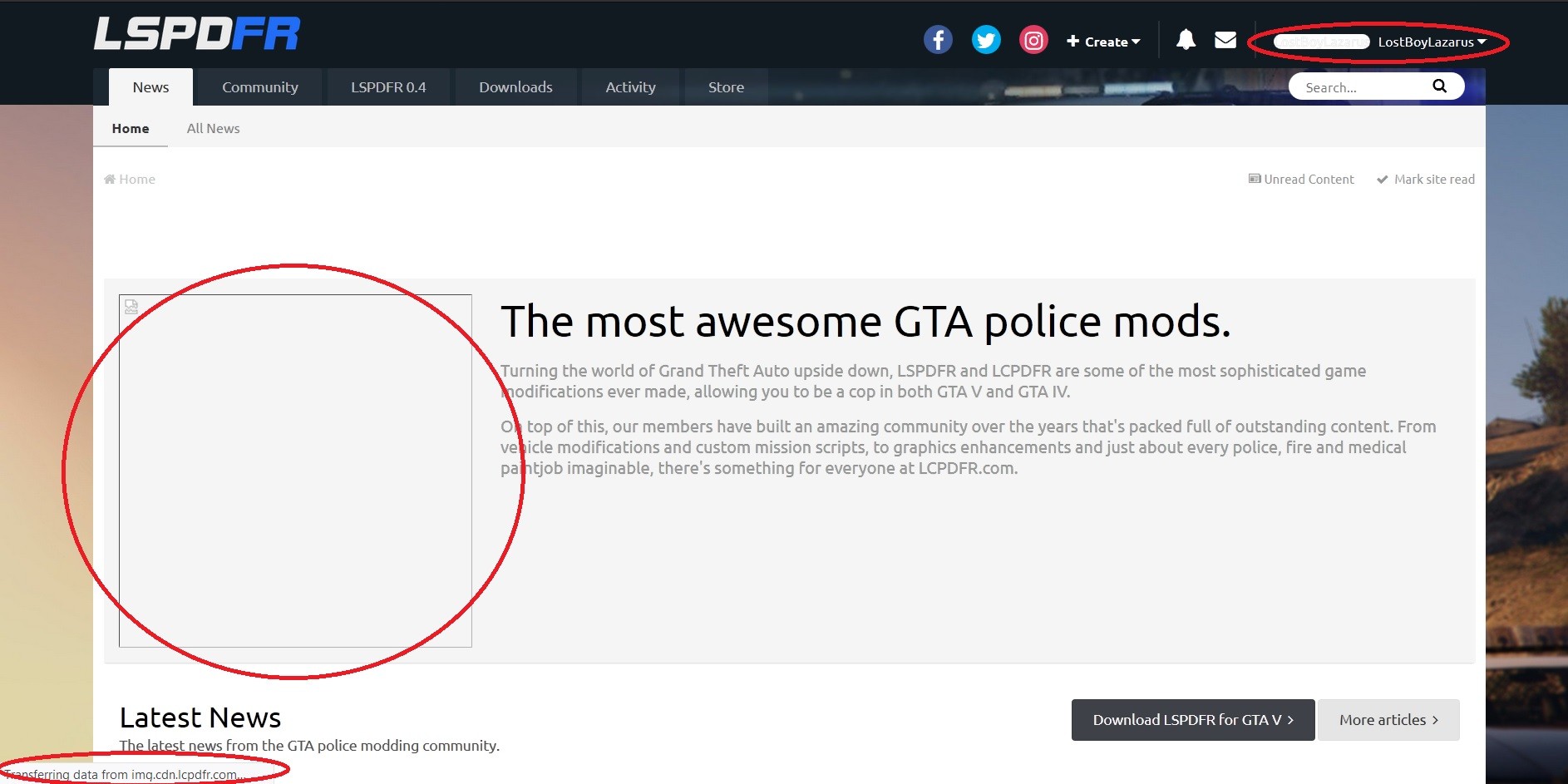The width and height of the screenshot is (1568, 784).
Task: Go to the Downloads tab
Action: tap(515, 87)
